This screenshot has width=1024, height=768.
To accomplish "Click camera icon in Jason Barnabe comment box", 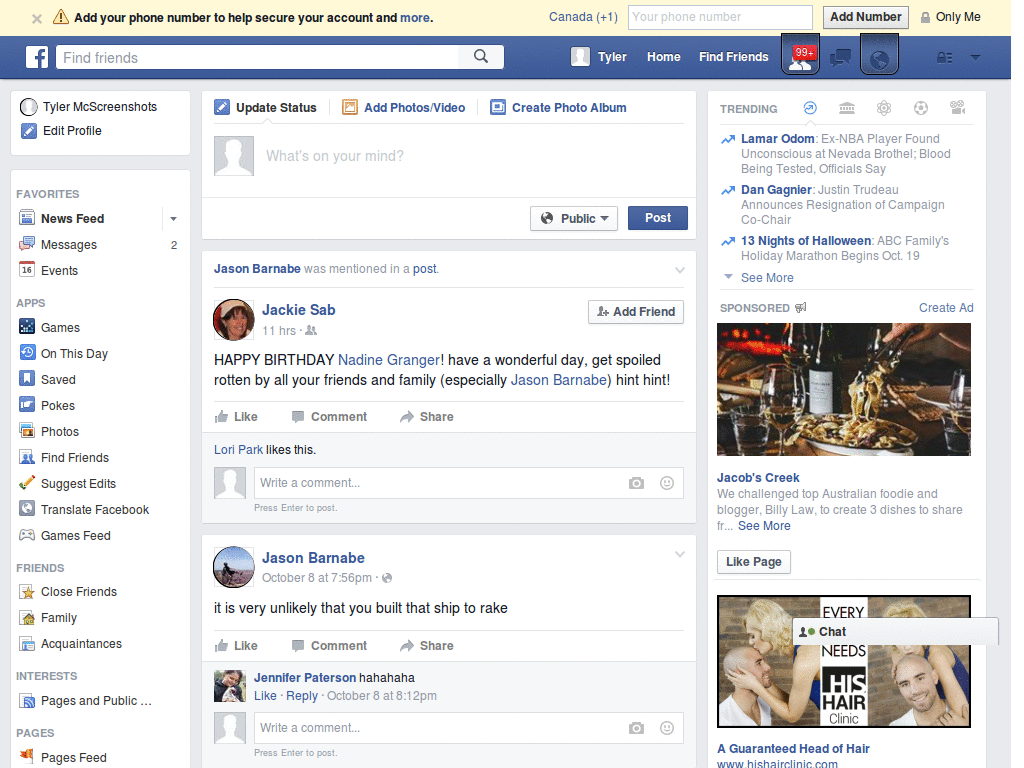I will [x=636, y=728].
